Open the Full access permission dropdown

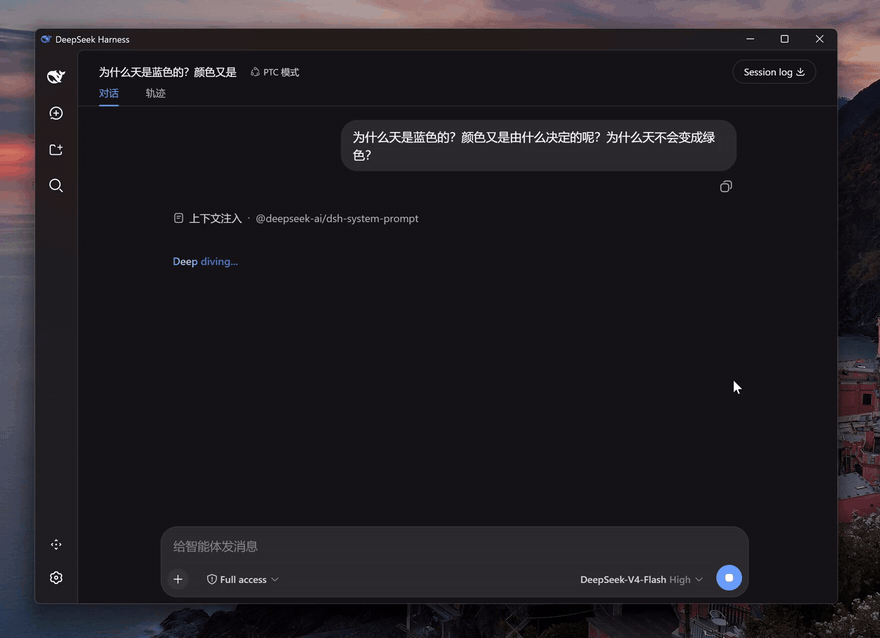tap(242, 580)
